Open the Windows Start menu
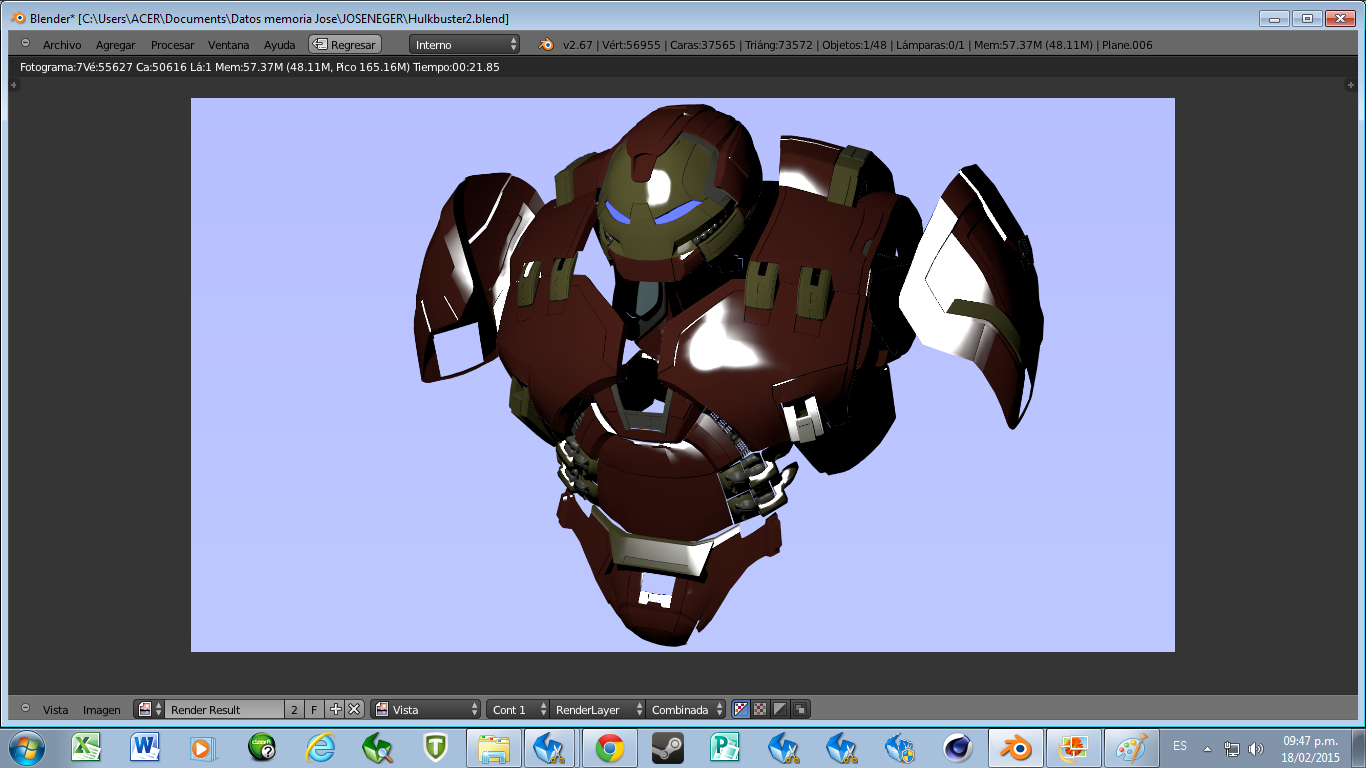 [27, 747]
